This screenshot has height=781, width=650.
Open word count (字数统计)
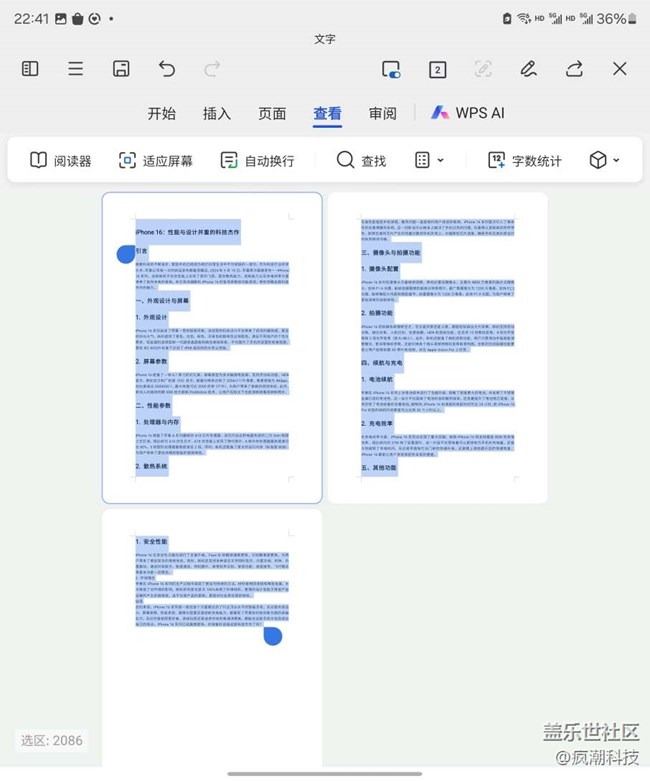point(525,161)
